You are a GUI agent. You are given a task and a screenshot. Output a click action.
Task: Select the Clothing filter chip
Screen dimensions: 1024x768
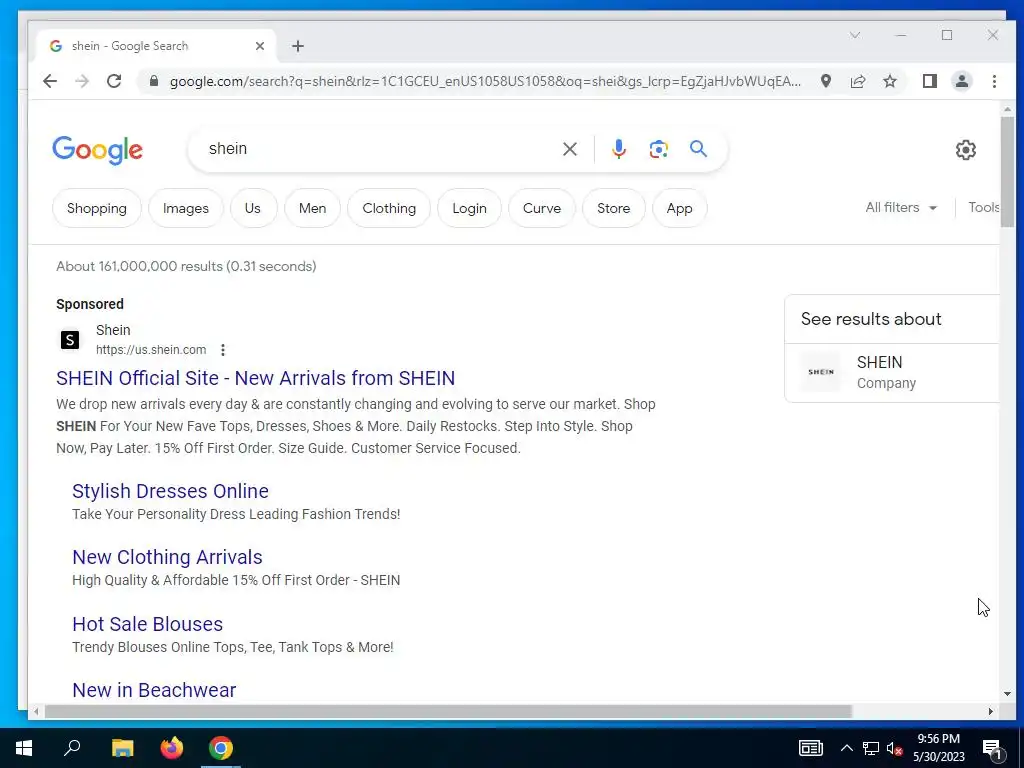coord(389,208)
